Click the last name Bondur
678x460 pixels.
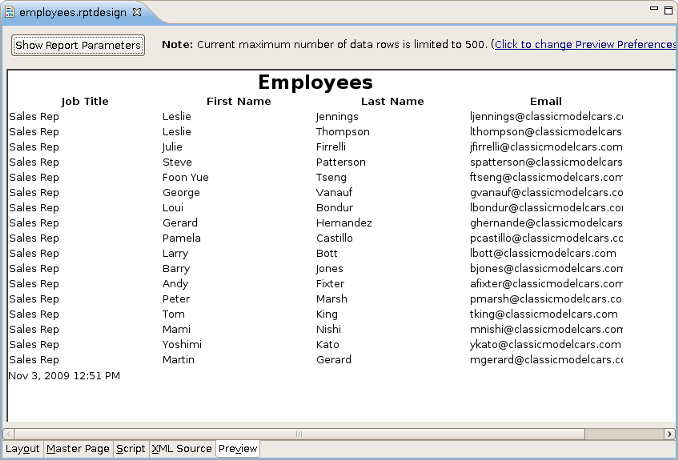coord(334,208)
